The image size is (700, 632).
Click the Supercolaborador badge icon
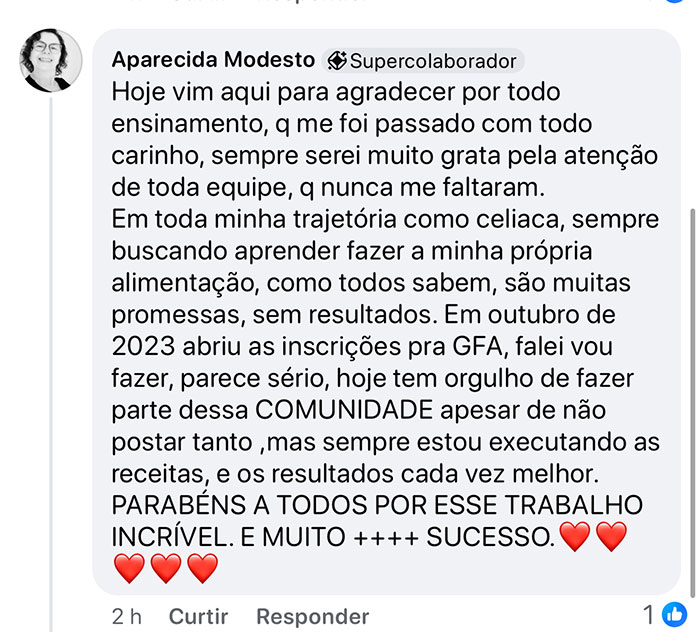tap(337, 61)
